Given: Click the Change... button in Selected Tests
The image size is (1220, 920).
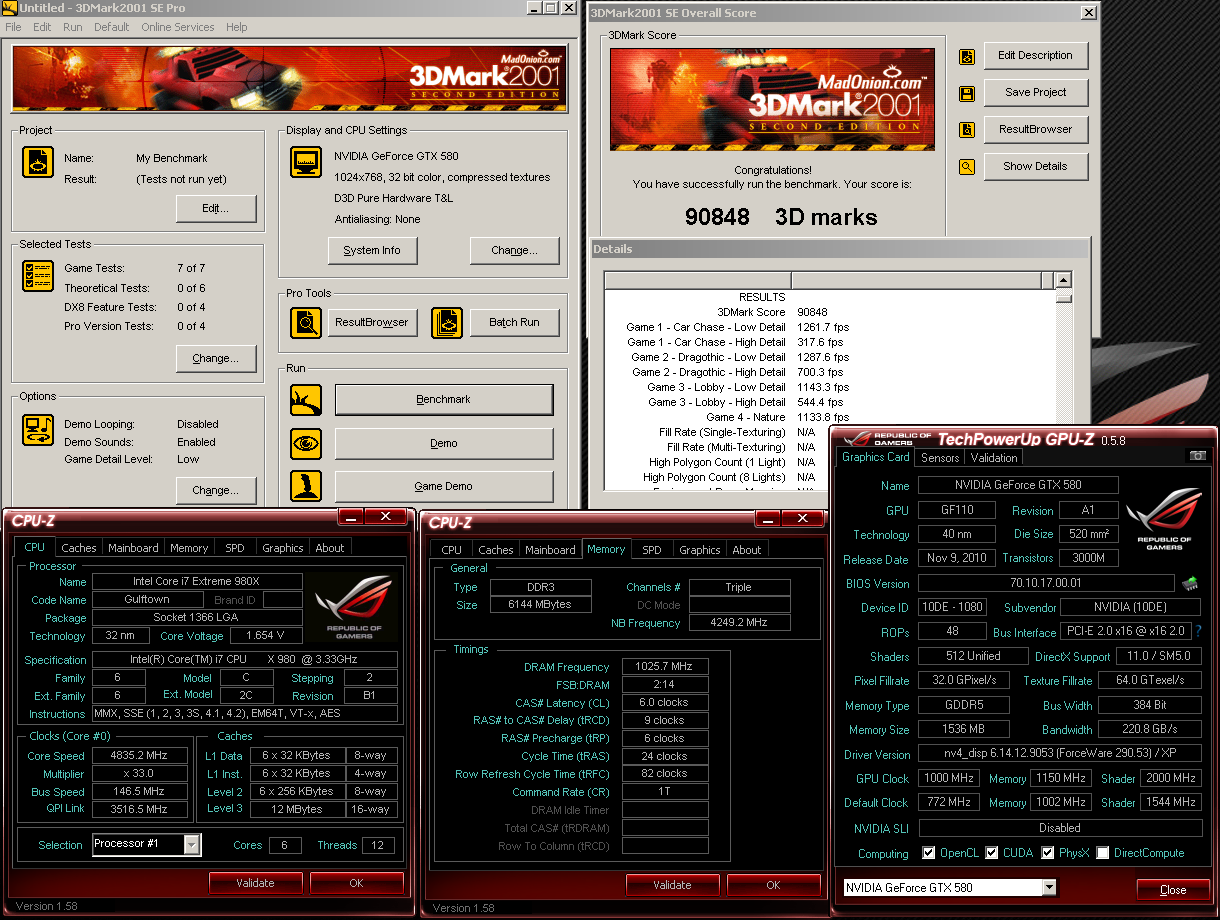Looking at the screenshot, I should [216, 358].
